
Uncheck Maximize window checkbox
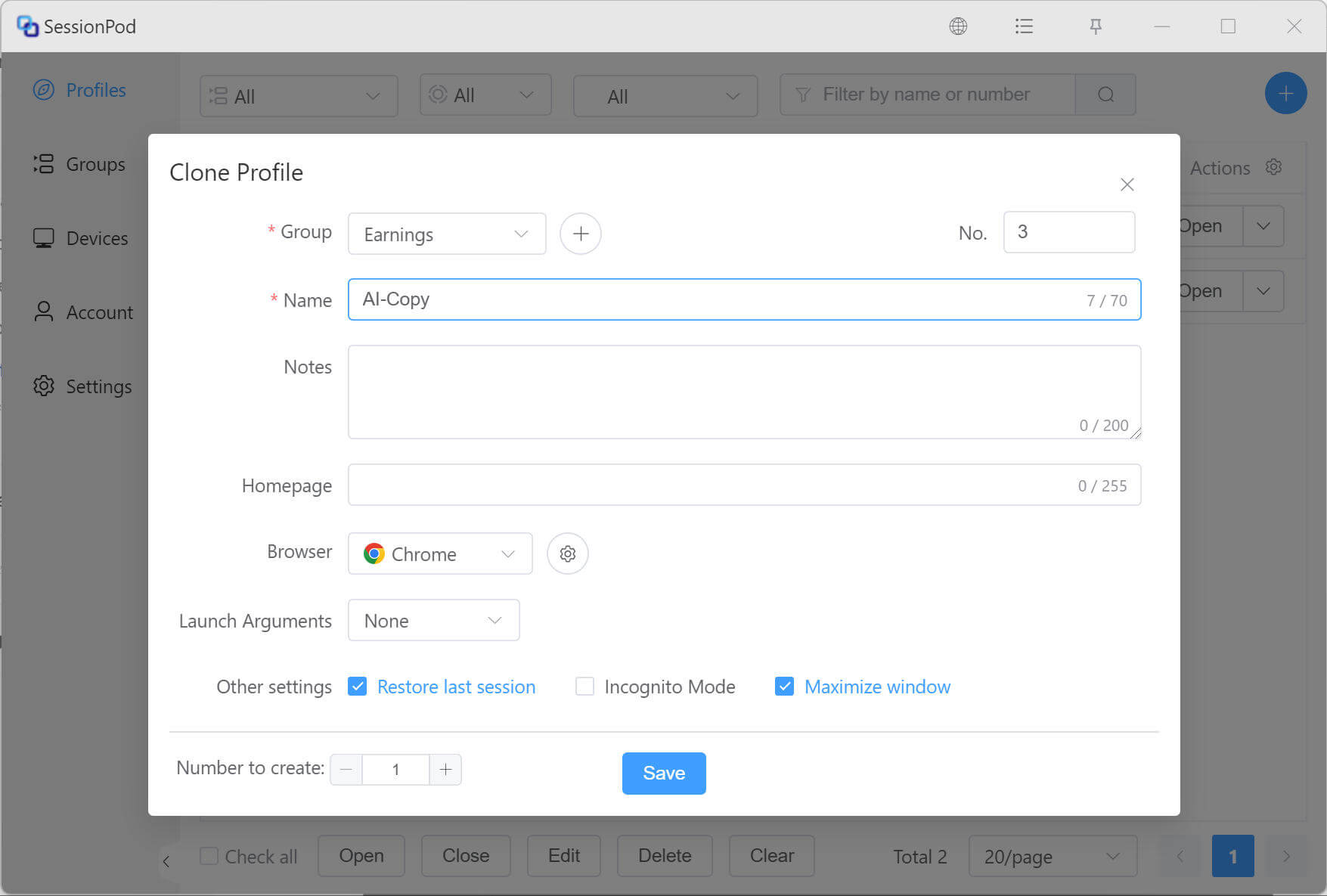784,687
